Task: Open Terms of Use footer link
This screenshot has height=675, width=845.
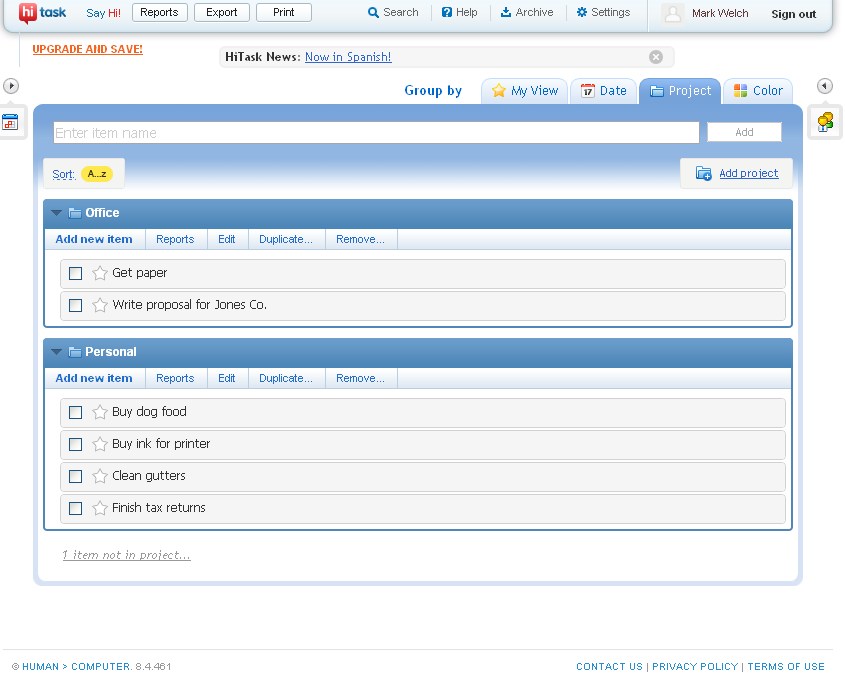Action: pos(786,666)
